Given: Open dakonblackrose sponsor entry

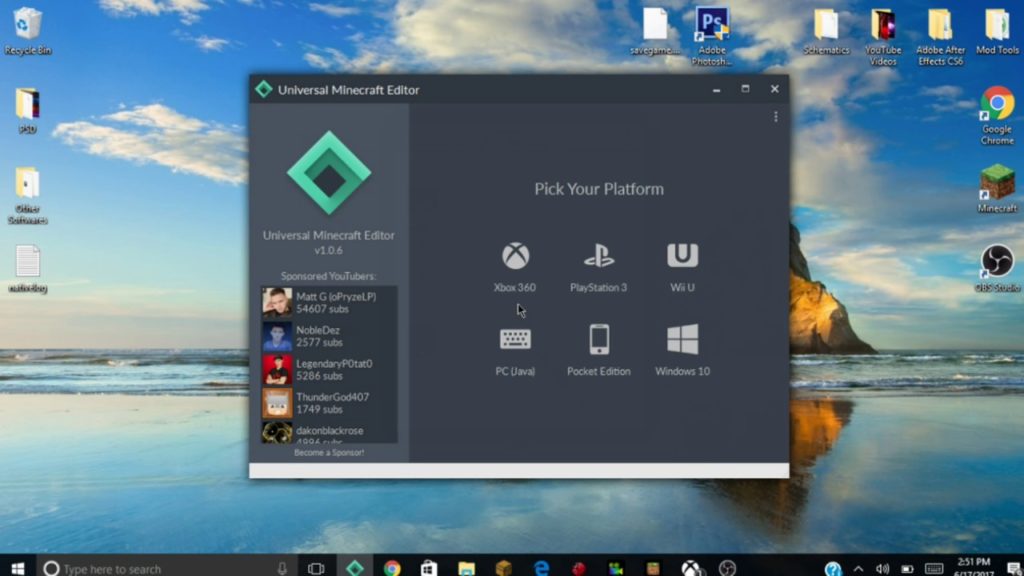Looking at the screenshot, I should point(329,432).
